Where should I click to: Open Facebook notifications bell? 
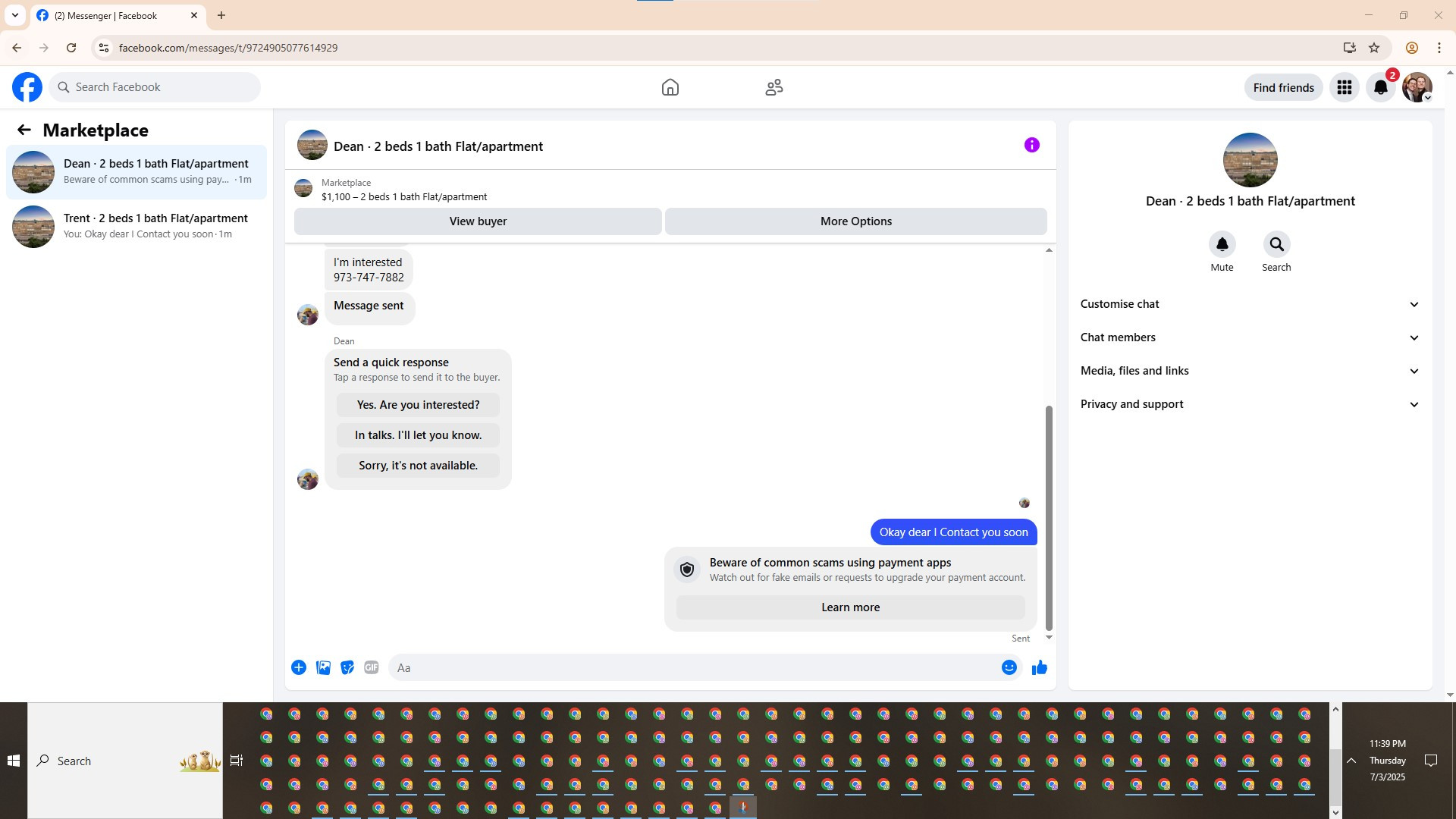[1380, 87]
